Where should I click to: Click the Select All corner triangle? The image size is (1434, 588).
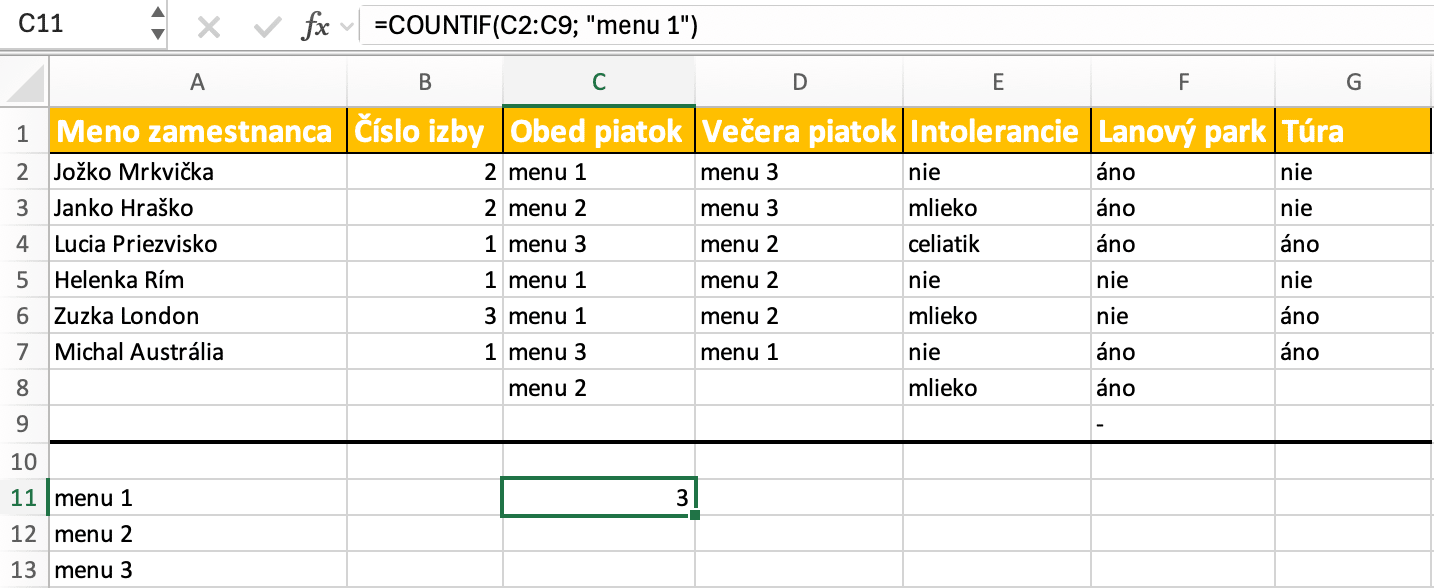pos(29,82)
